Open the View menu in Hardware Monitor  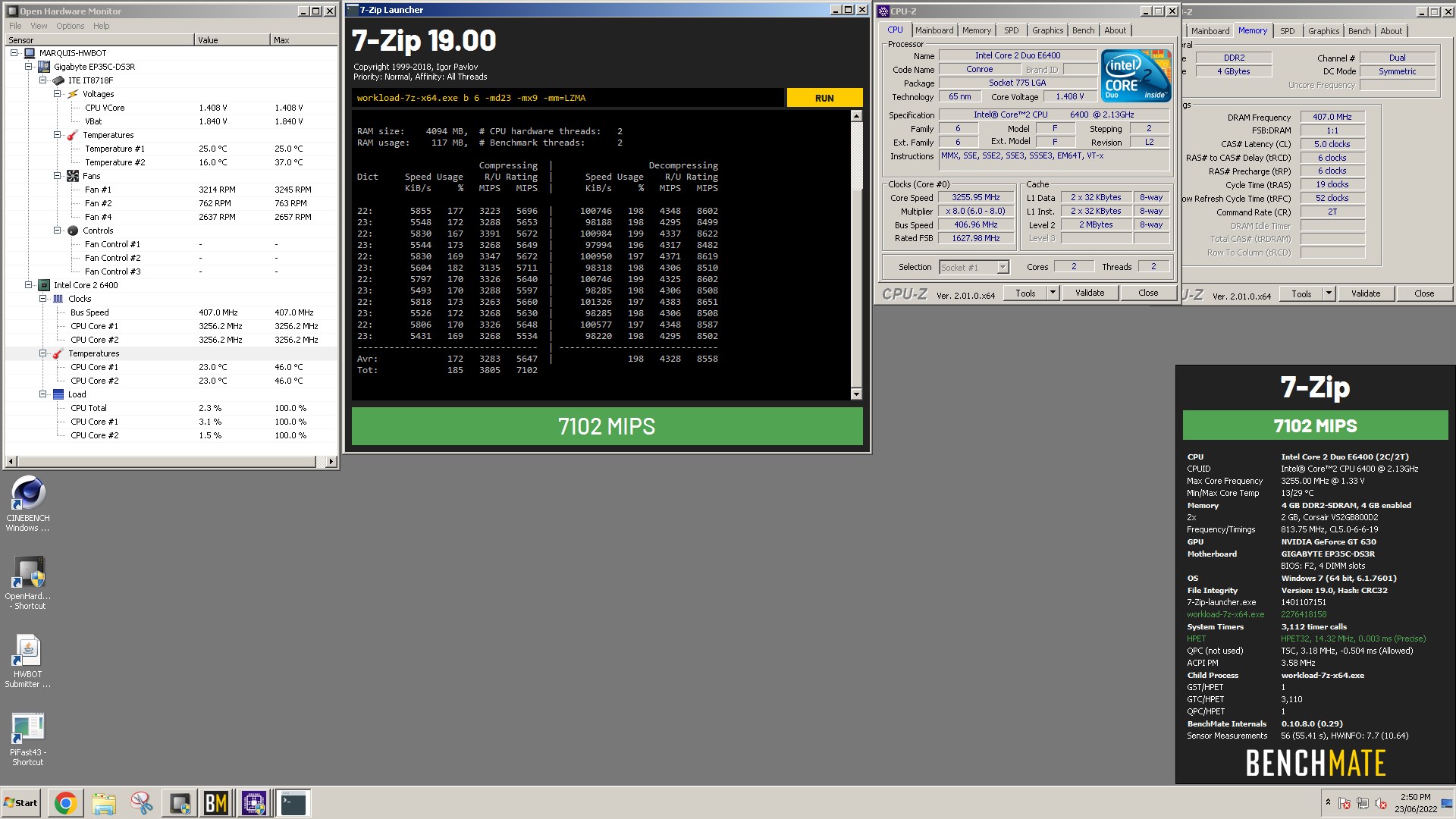(39, 26)
